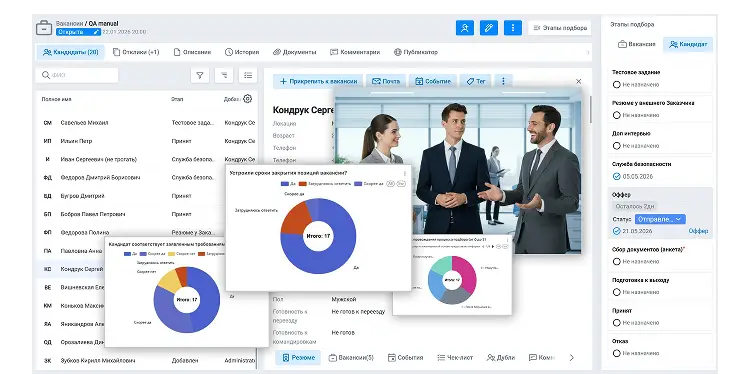Click the avatar initials СМ of Савельев Михаил
The width and height of the screenshot is (750, 374).
(x=47, y=123)
